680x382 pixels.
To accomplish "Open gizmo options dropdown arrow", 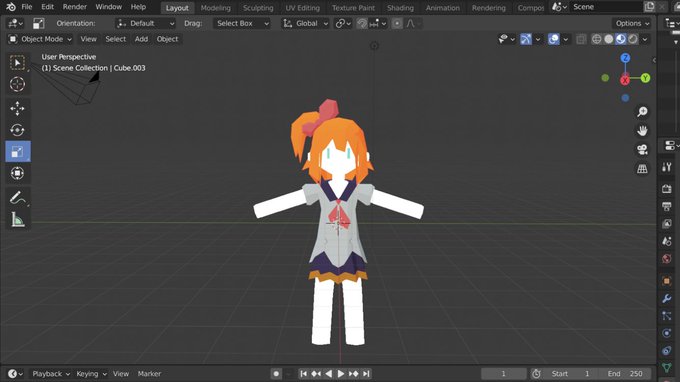I will pos(538,39).
